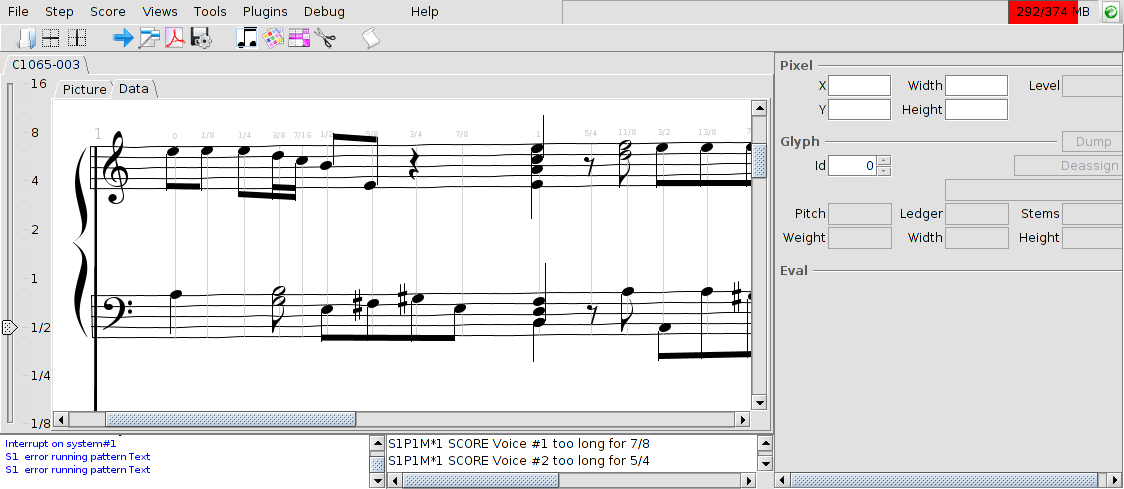
Task: Open the File menu
Action: pos(18,11)
